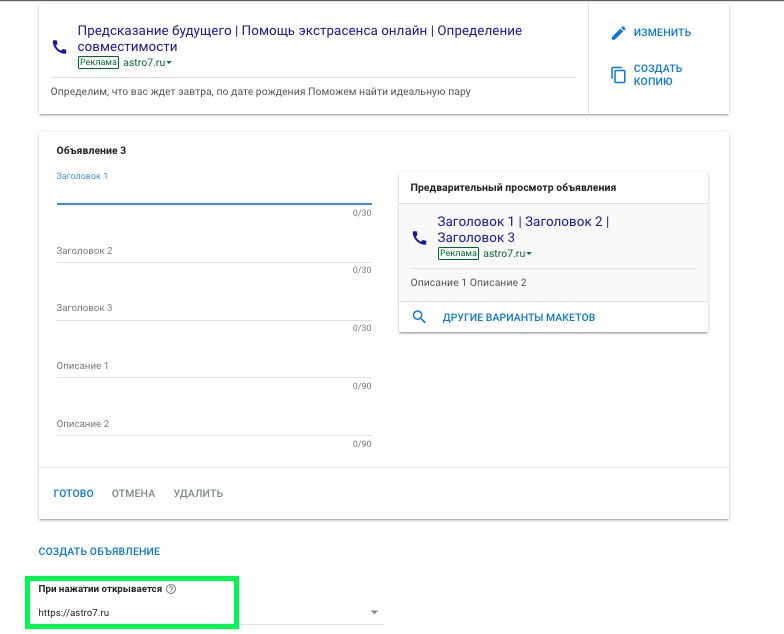Focus the Заголовок 1 input field
784x634 pixels.
point(214,194)
